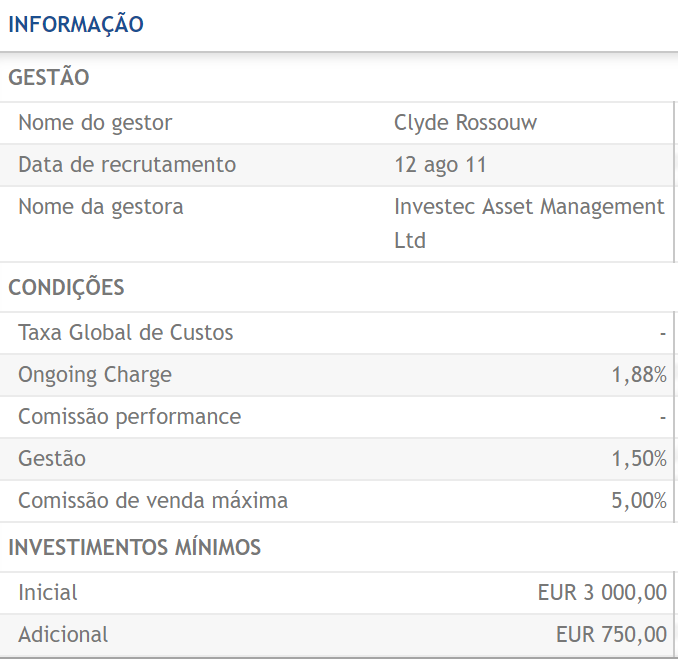Select the EUR 3 000,00 initial amount
Viewport: 678px width, 660px height.
coord(602,593)
